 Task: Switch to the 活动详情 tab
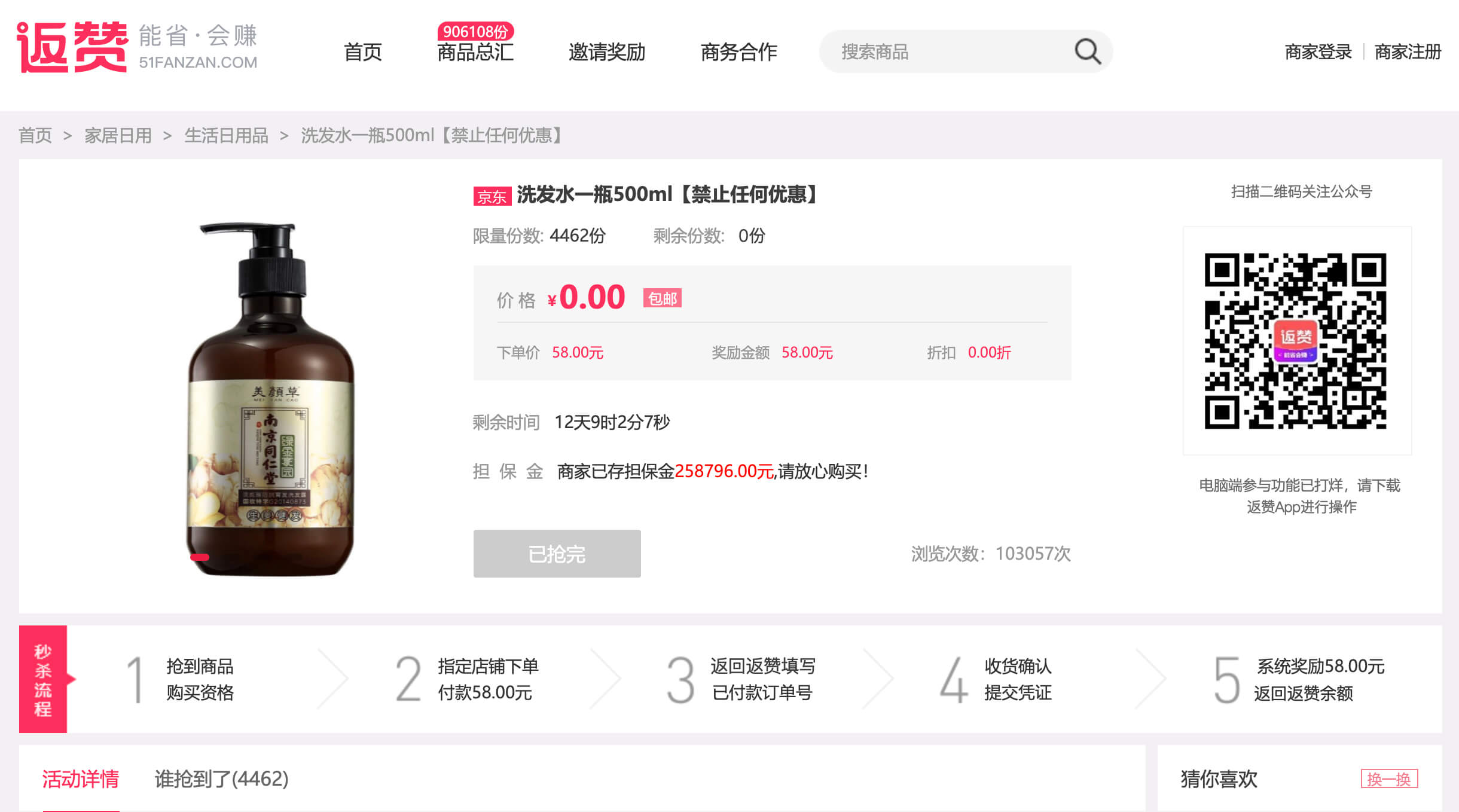(x=81, y=779)
